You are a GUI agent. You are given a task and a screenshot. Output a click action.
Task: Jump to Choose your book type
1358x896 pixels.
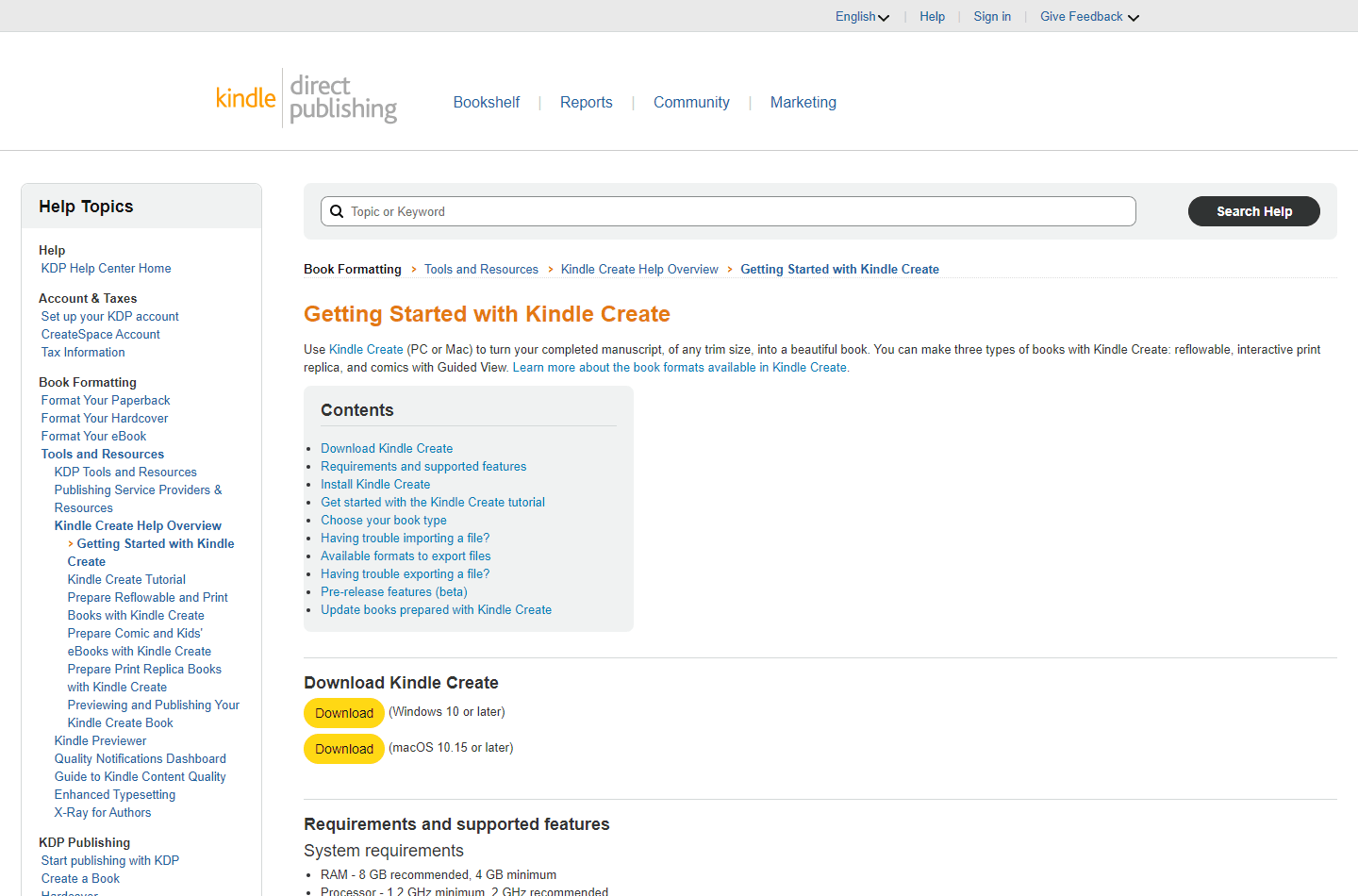(384, 520)
